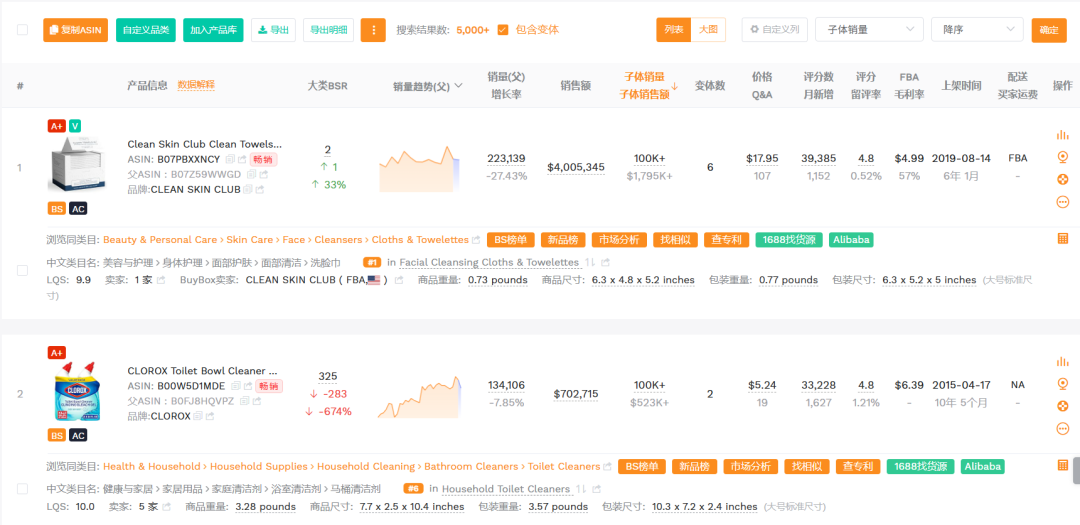Open the 降序 sort order dropdown

(977, 30)
